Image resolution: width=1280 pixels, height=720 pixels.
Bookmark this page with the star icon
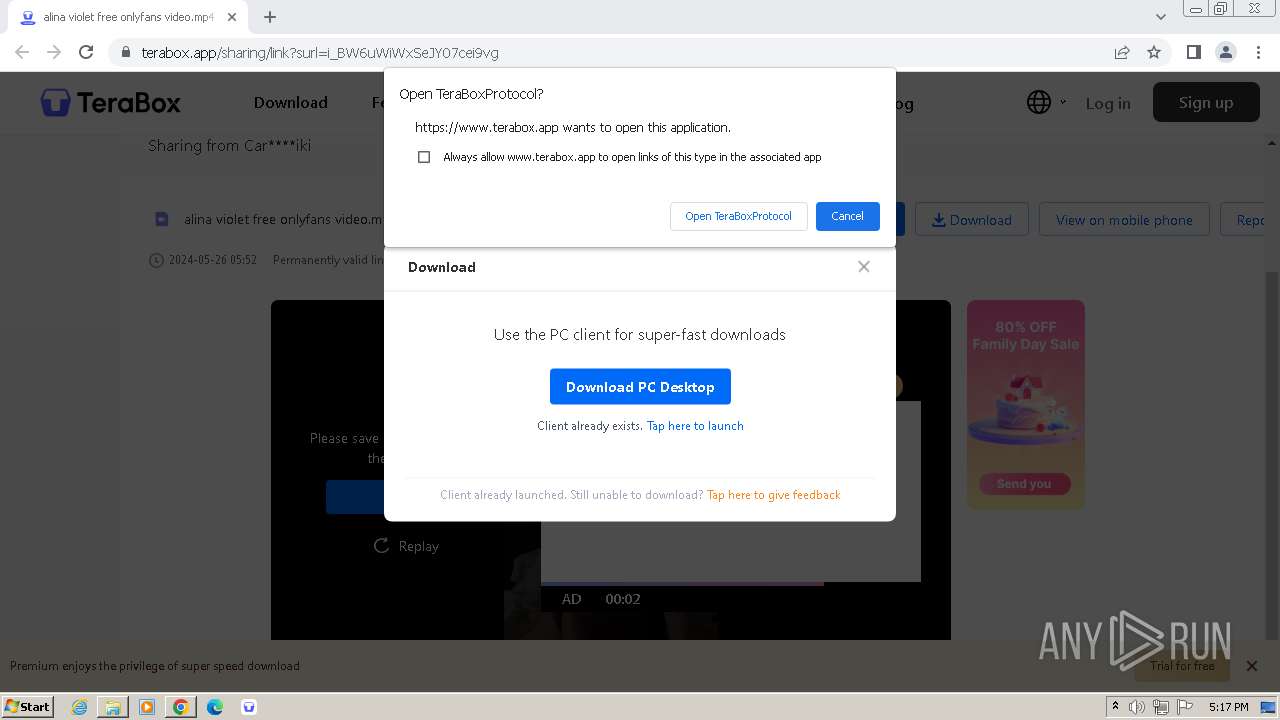(x=1154, y=52)
